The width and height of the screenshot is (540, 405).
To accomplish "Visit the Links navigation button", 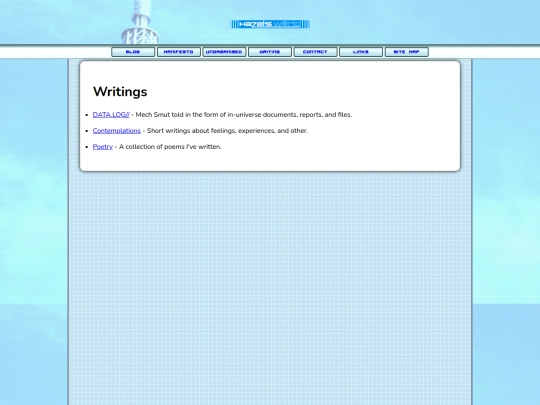I will point(361,52).
